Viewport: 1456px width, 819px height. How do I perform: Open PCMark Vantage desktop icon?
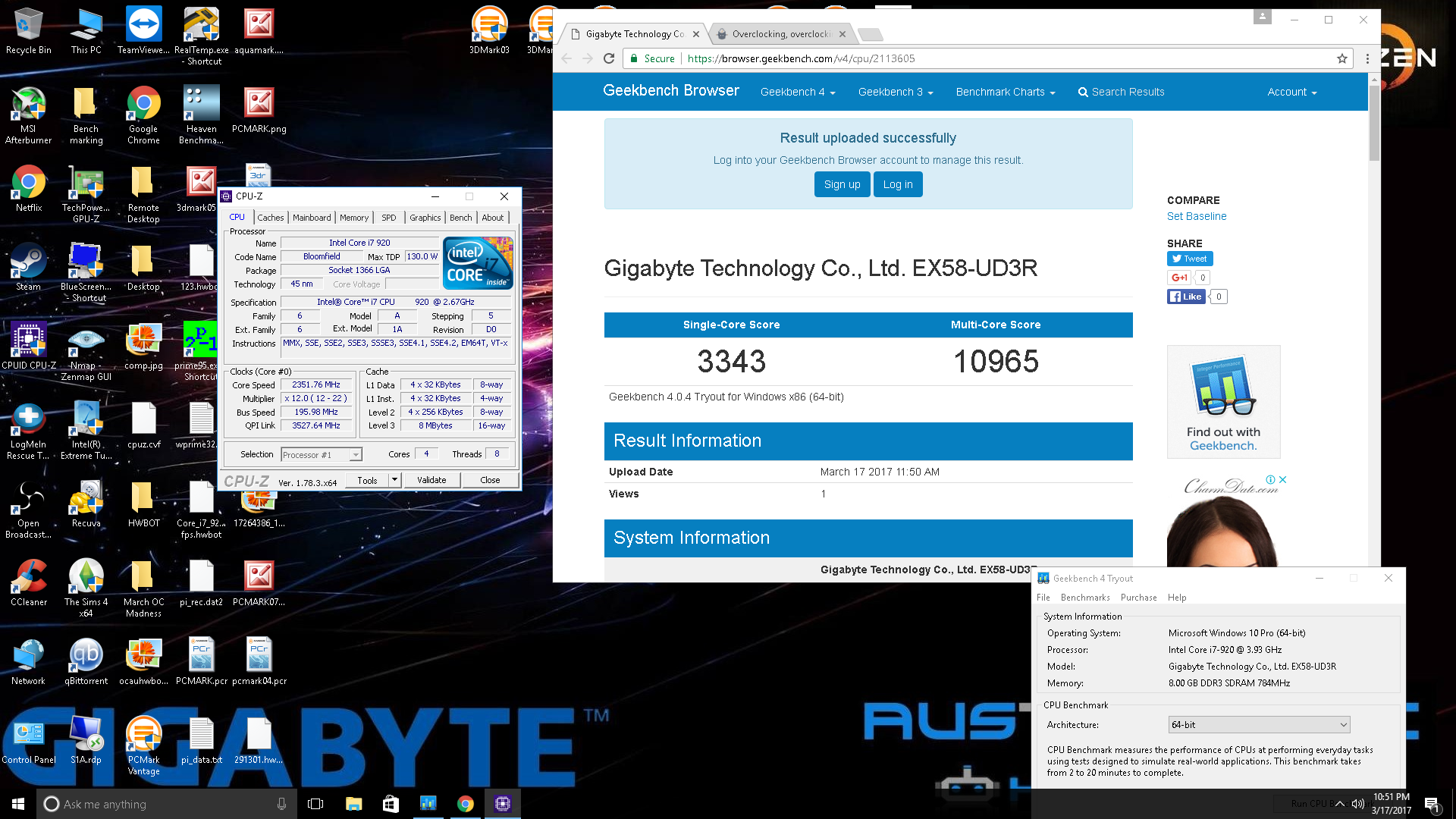[x=143, y=745]
